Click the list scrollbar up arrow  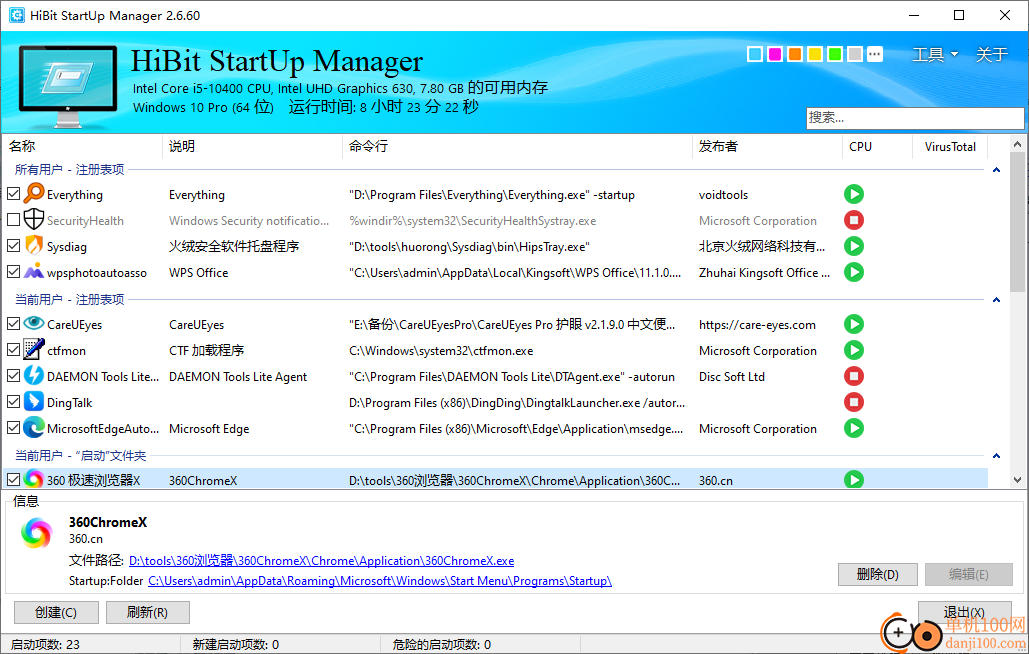pyautogui.click(x=1017, y=144)
